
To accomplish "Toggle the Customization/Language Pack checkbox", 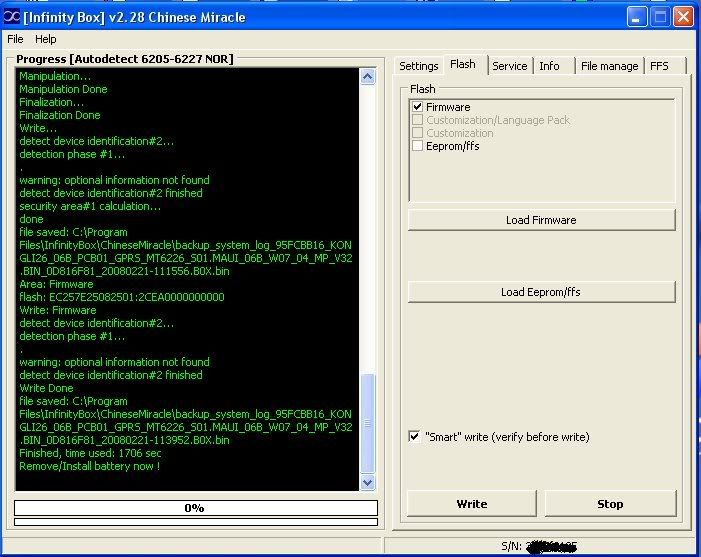I will (x=418, y=120).
